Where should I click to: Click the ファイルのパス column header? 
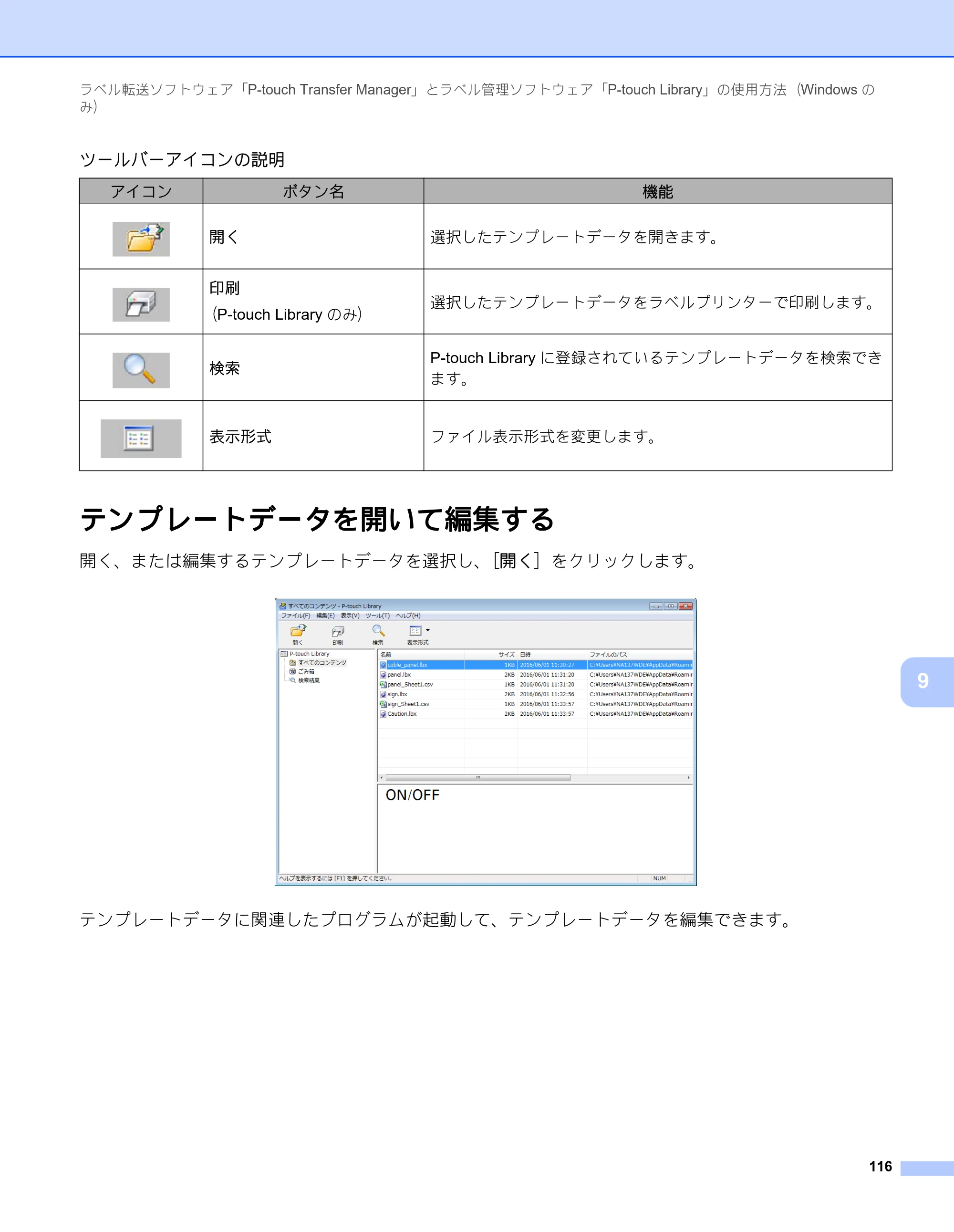click(640, 654)
